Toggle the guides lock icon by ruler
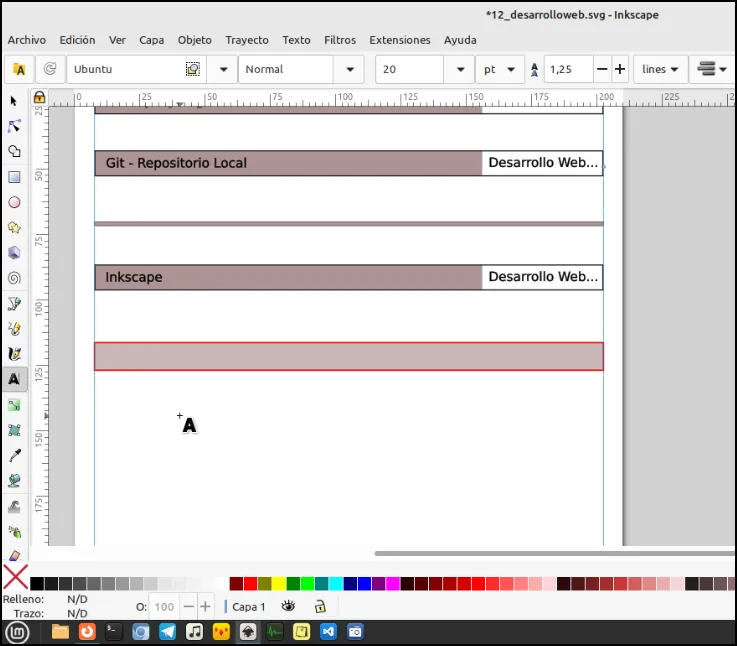The width and height of the screenshot is (737, 646). [39, 97]
